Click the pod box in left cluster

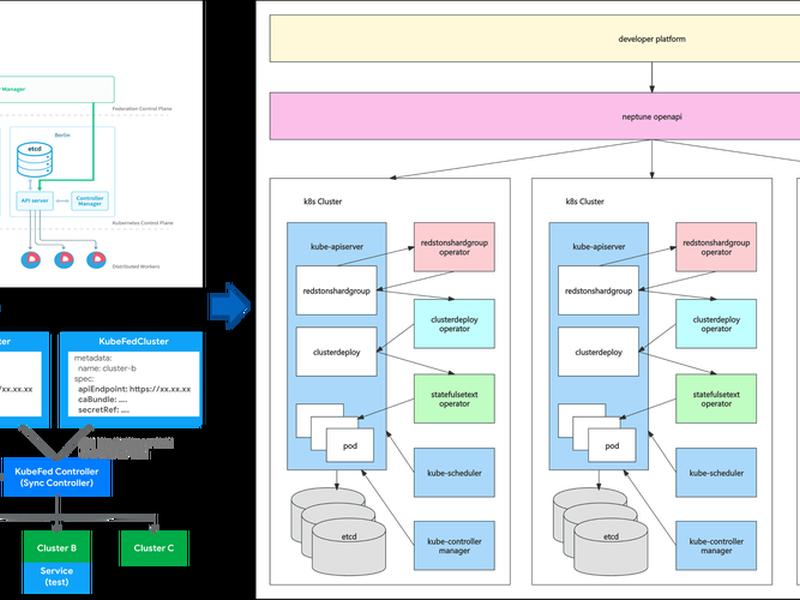pyautogui.click(x=350, y=445)
